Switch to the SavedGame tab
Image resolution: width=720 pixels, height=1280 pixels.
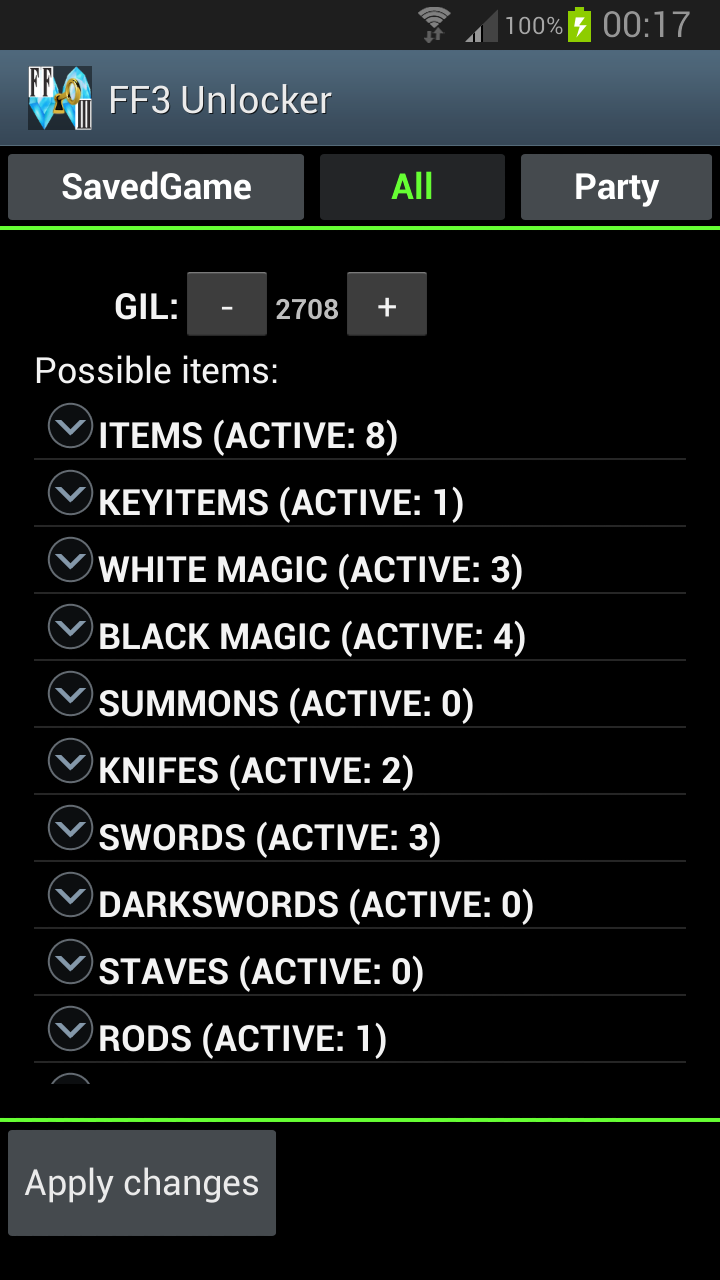click(x=156, y=187)
